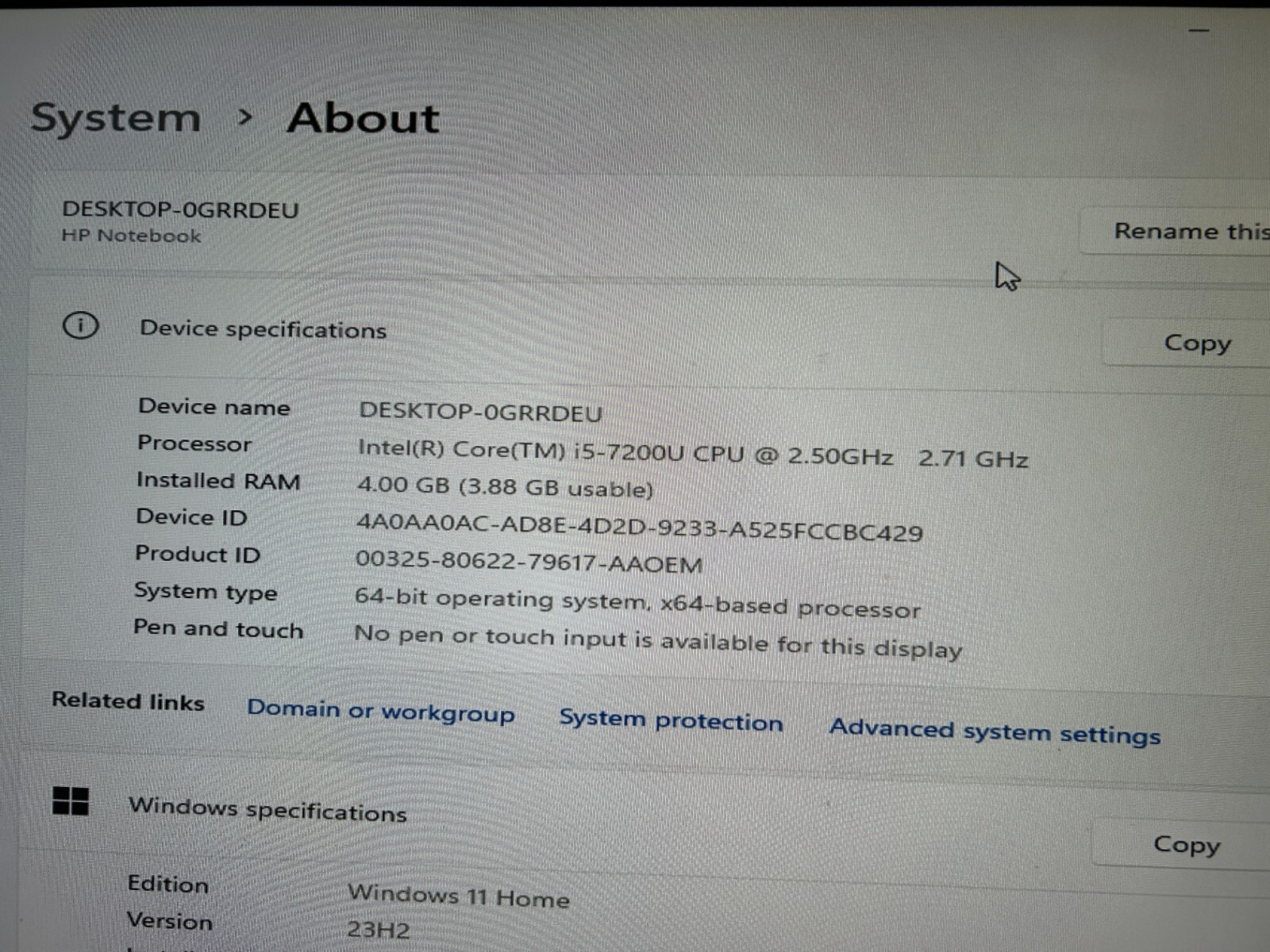
Task: Select the Windows 11 Home edition value
Action: pos(459,896)
